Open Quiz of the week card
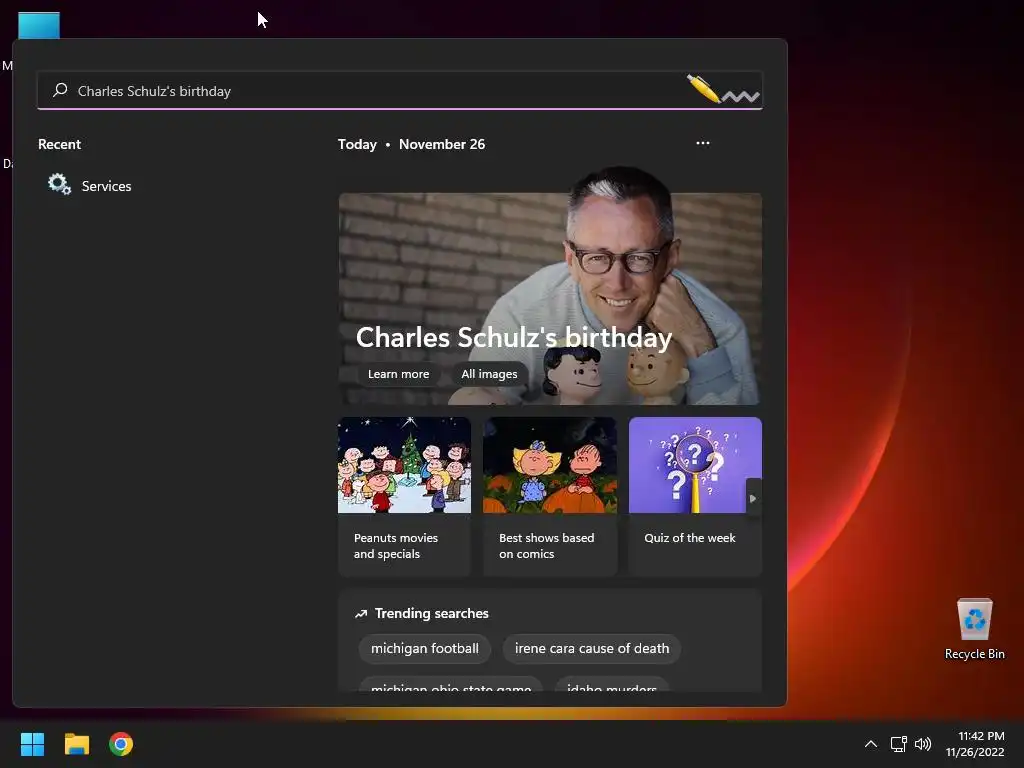1024x768 pixels. click(695, 497)
